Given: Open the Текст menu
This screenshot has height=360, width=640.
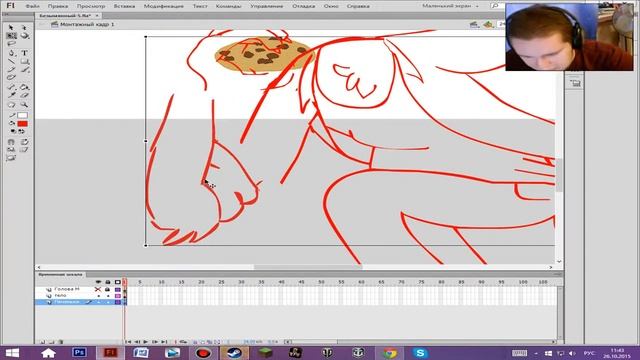Looking at the screenshot, I should pos(200,6).
